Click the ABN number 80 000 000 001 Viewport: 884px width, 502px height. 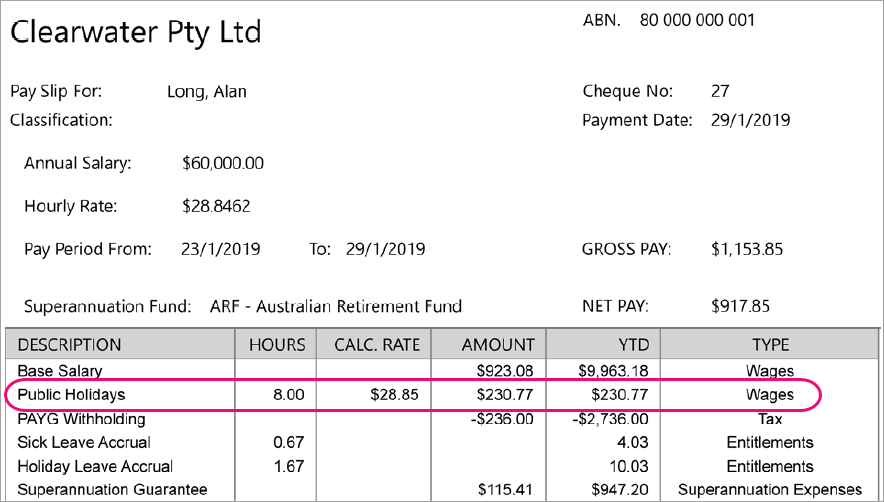point(697,20)
